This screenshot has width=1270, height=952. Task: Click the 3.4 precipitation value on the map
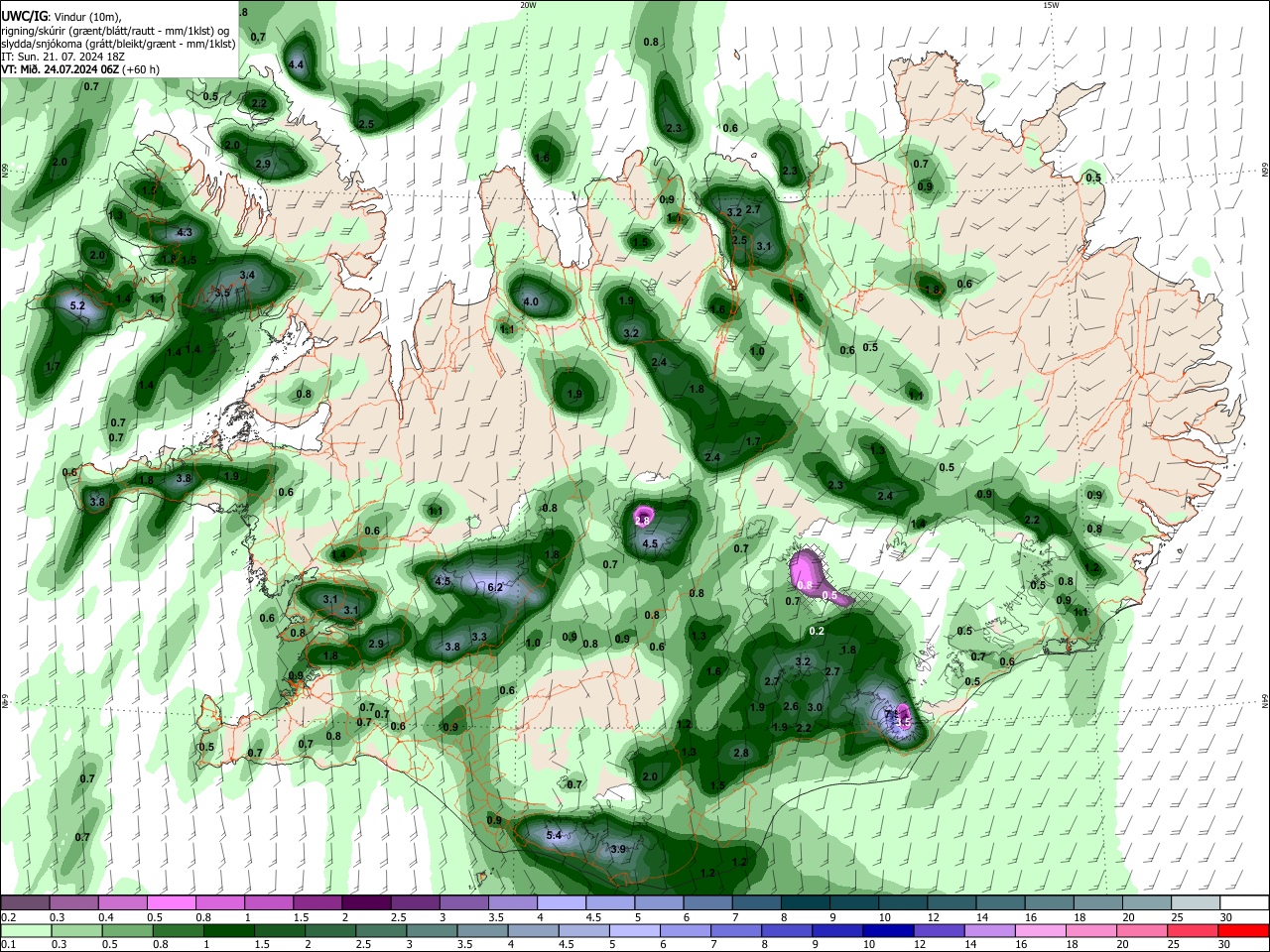click(247, 275)
